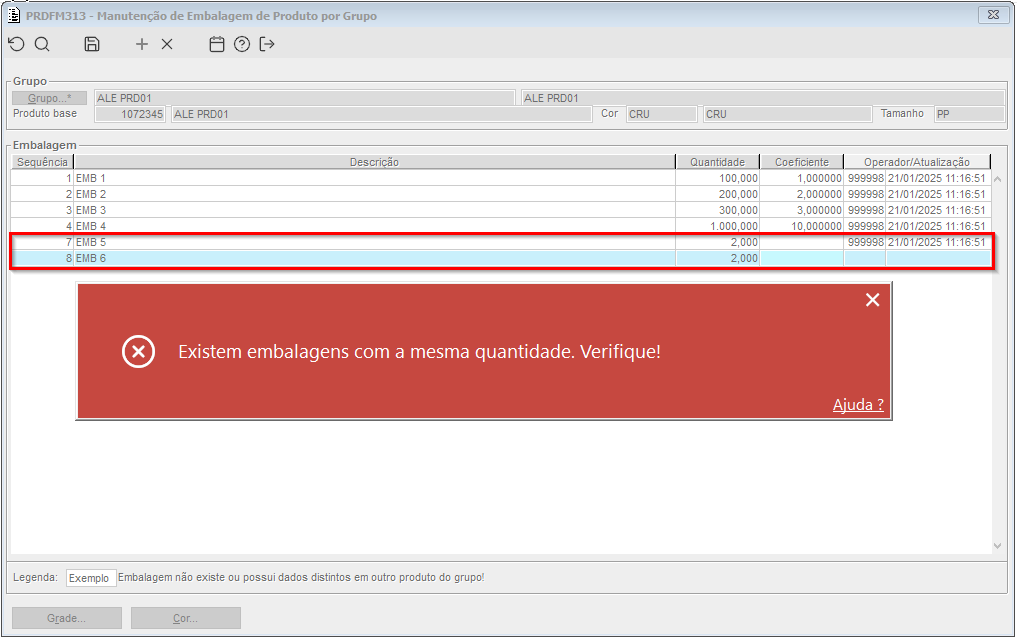
Task: Select row EMB 4
Action: (501, 226)
